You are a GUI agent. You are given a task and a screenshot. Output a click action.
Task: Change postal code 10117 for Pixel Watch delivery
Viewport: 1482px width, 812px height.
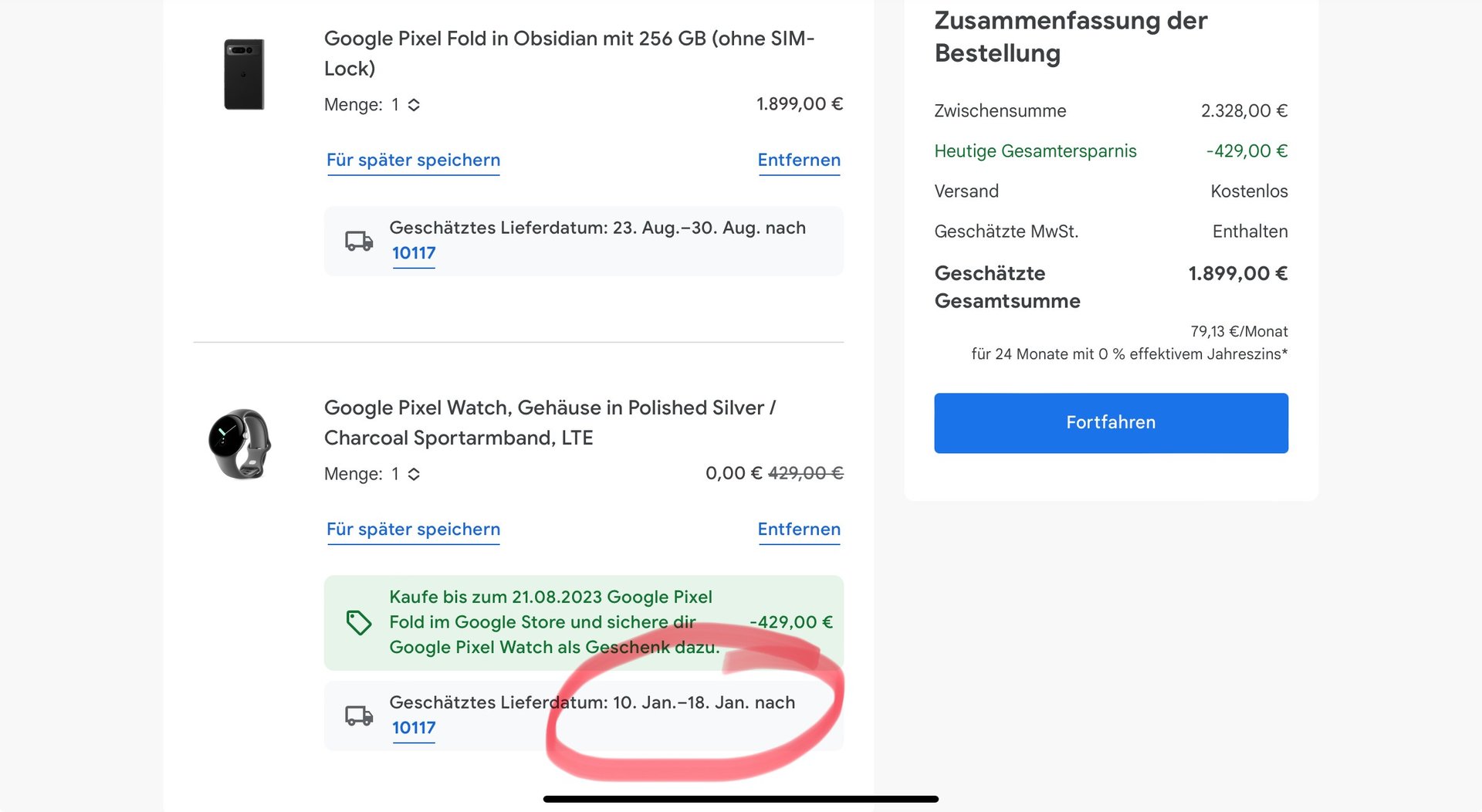414,728
